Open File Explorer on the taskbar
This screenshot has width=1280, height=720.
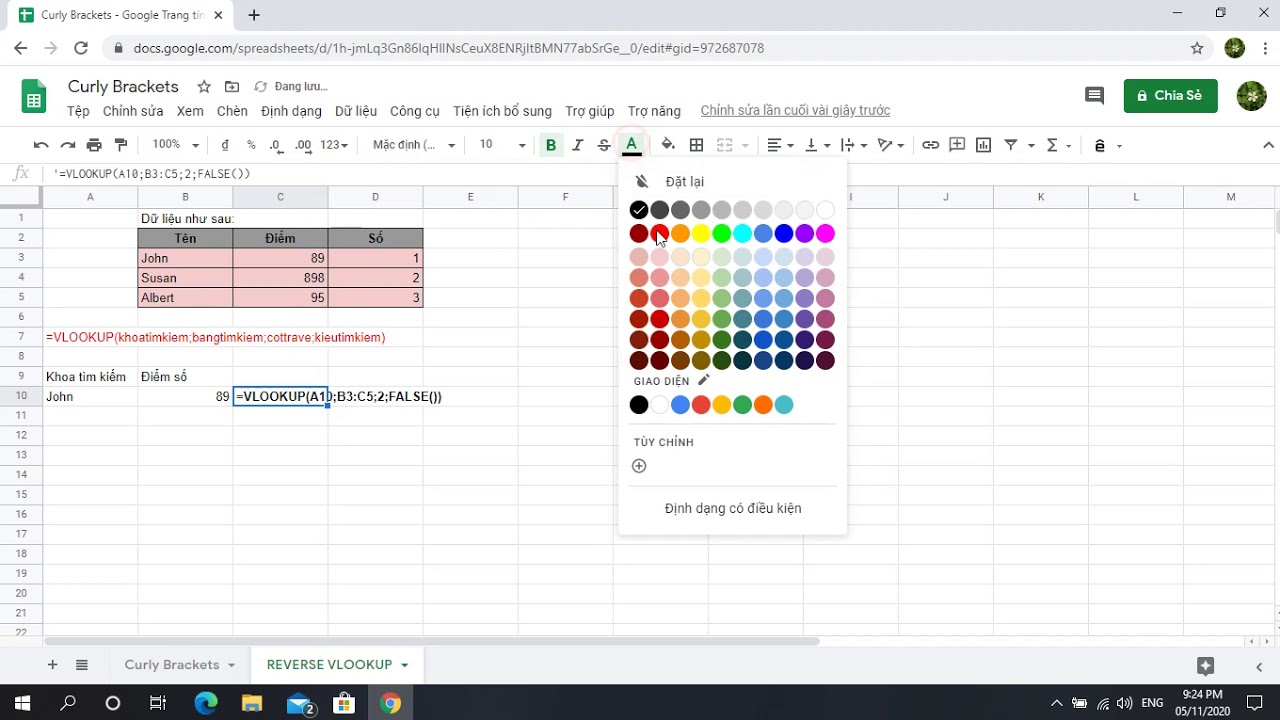[x=250, y=703]
